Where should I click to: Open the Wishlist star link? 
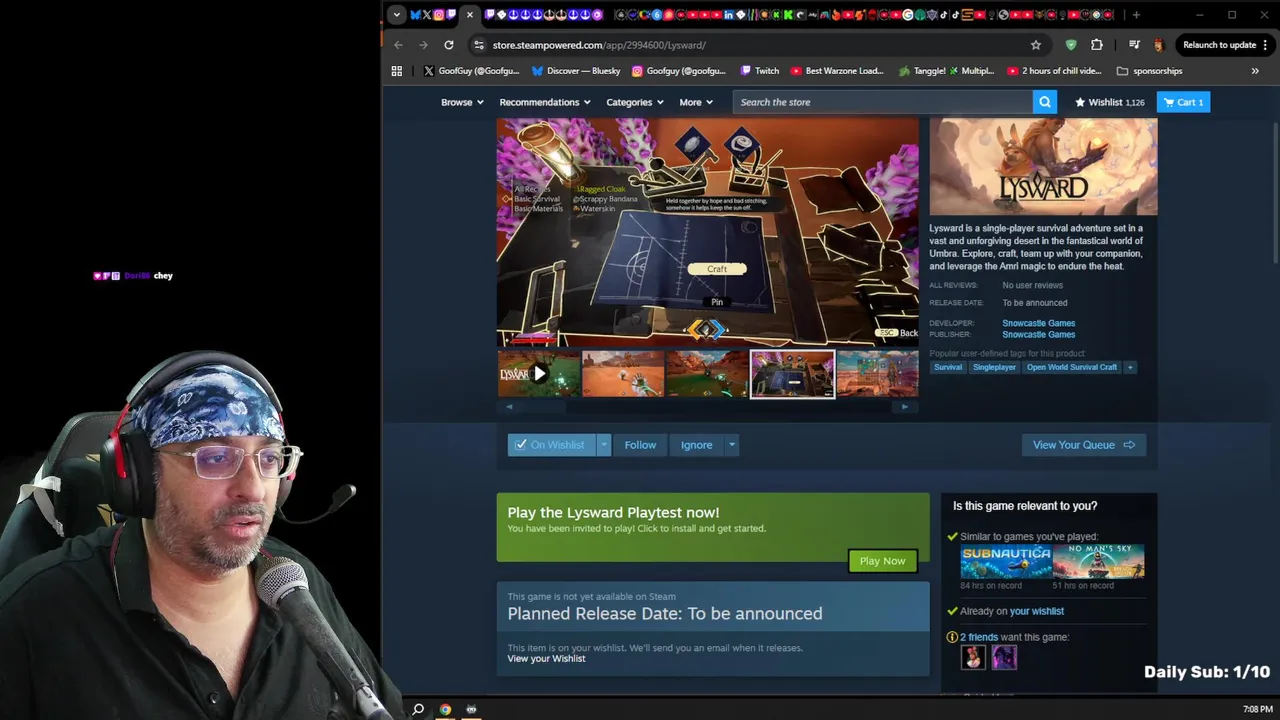point(1109,102)
